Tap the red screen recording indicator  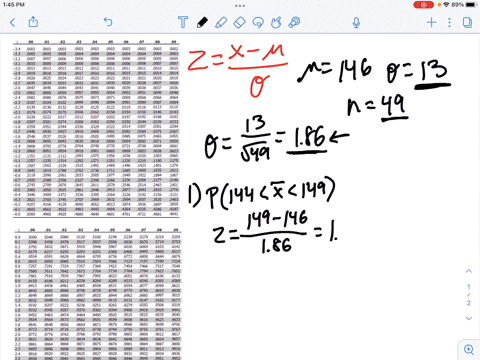[x=423, y=5]
